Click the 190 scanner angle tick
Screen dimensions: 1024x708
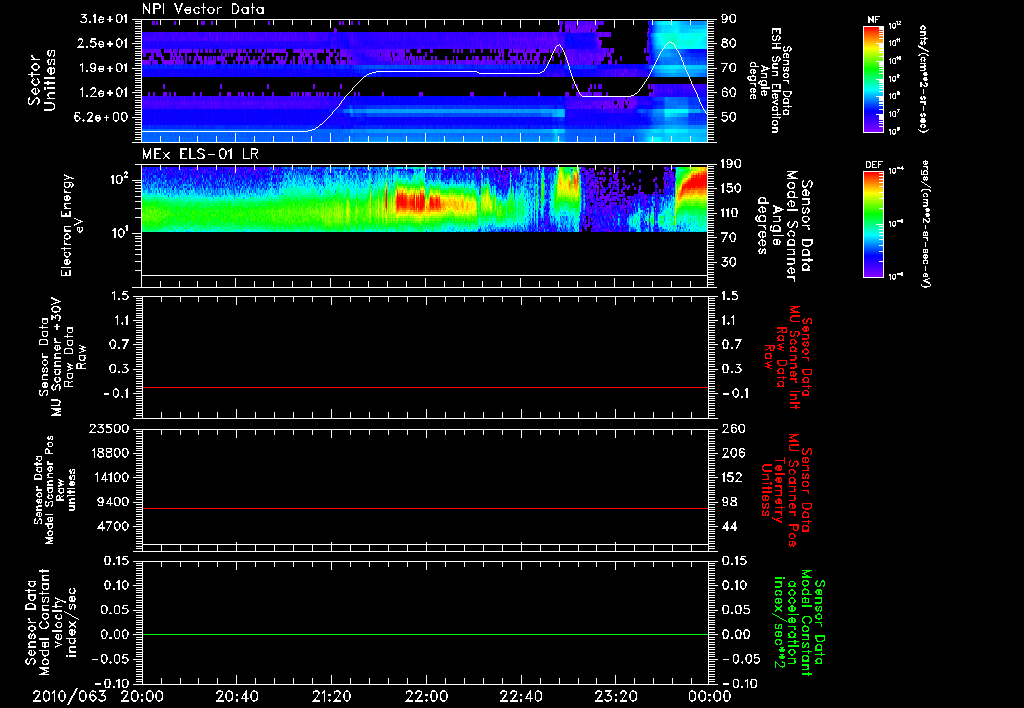coord(732,164)
